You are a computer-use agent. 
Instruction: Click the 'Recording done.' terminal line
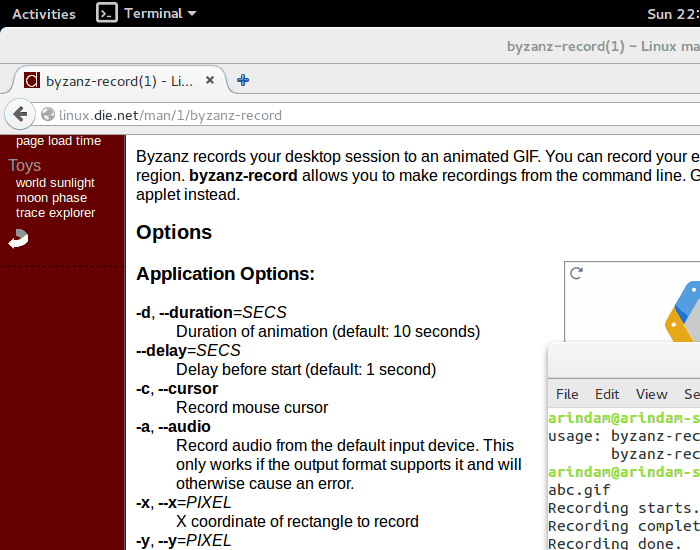(x=615, y=543)
